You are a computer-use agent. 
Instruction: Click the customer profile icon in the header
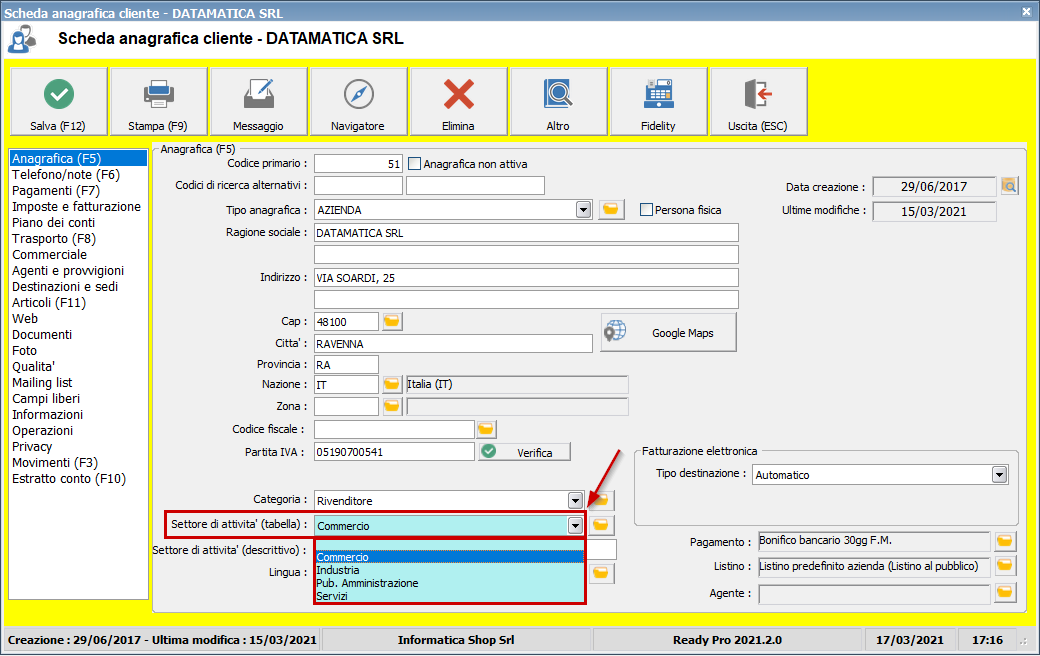coord(21,39)
